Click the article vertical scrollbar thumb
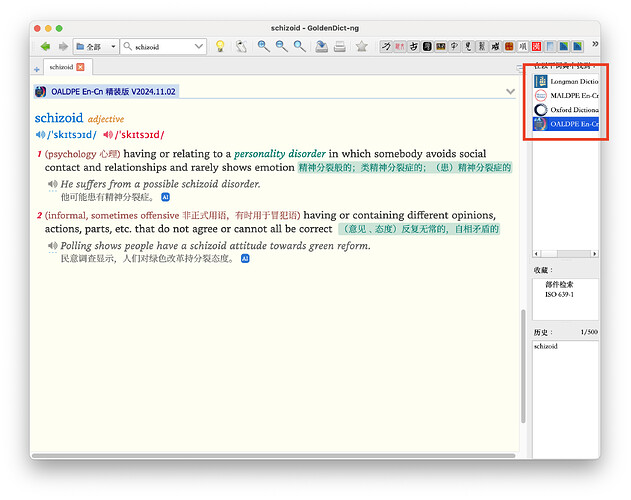 tap(523, 366)
